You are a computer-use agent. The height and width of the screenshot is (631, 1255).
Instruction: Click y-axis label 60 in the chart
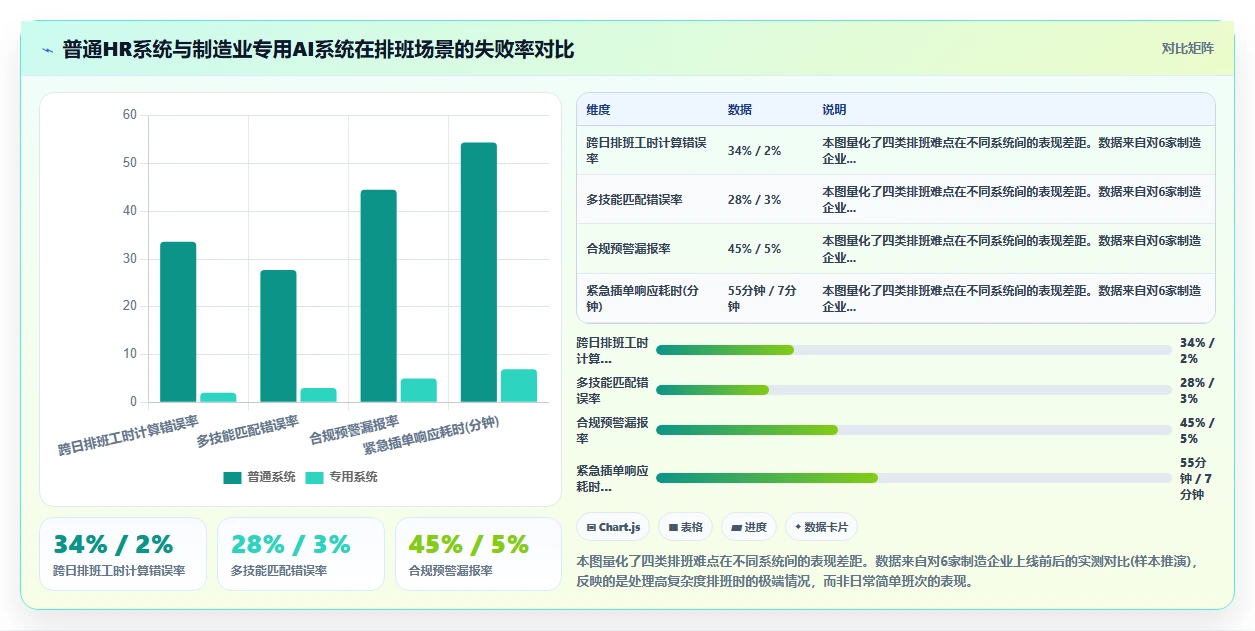130,115
